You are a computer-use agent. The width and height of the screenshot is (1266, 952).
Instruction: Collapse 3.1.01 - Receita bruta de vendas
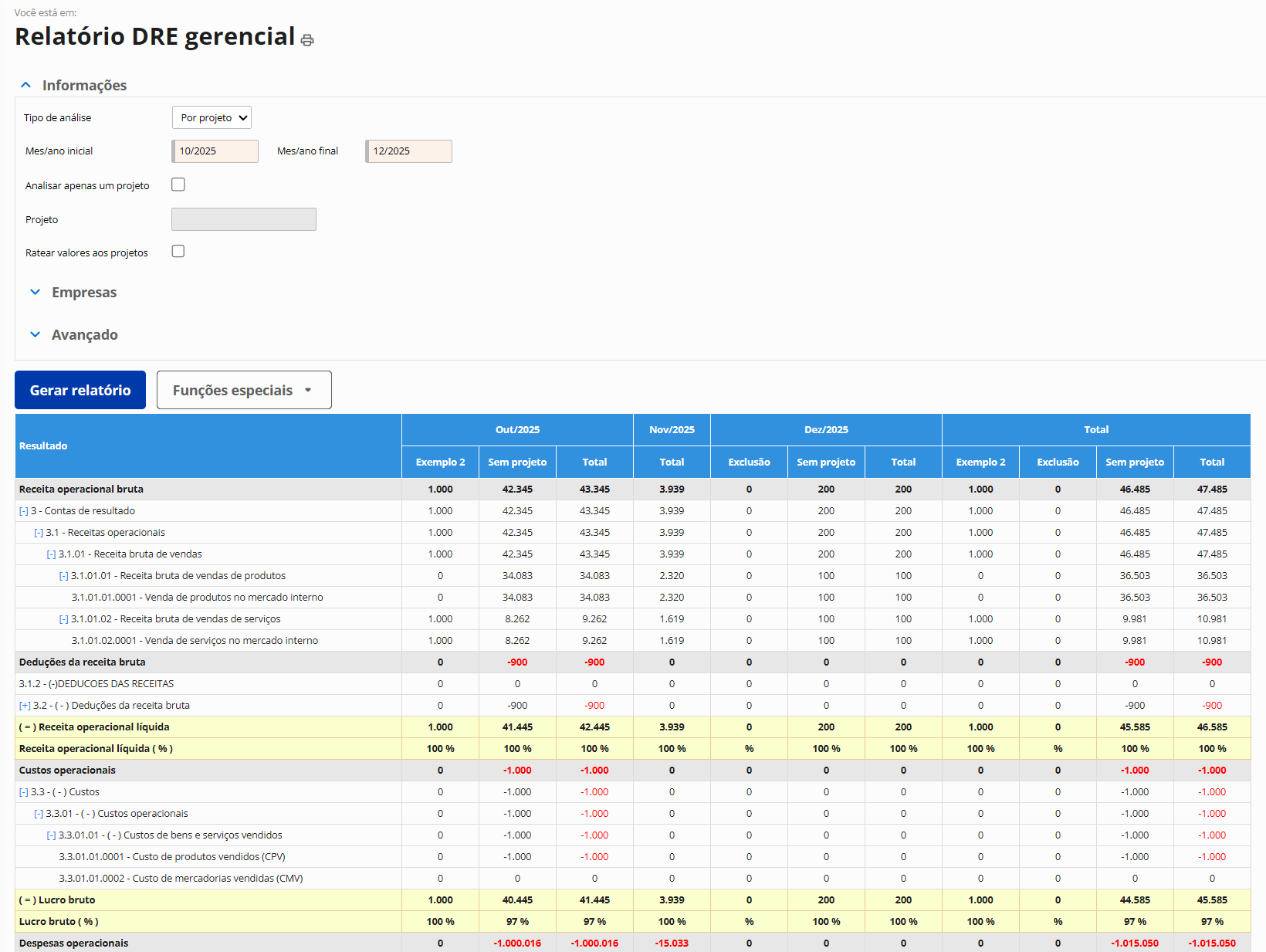[51, 554]
